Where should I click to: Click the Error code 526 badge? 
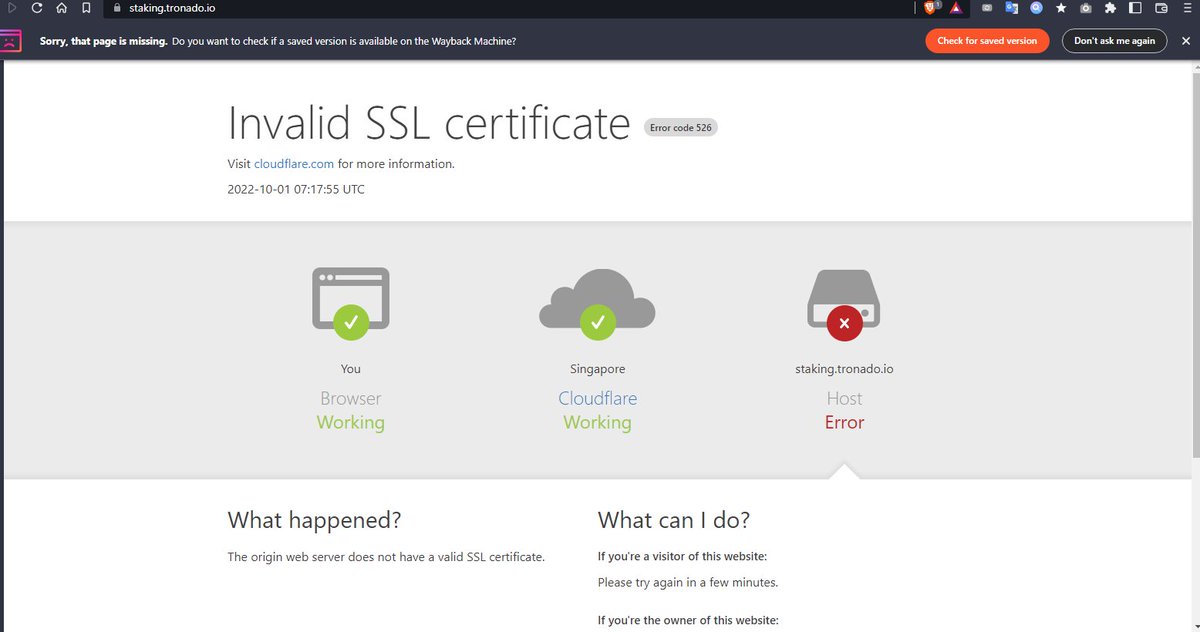[681, 127]
